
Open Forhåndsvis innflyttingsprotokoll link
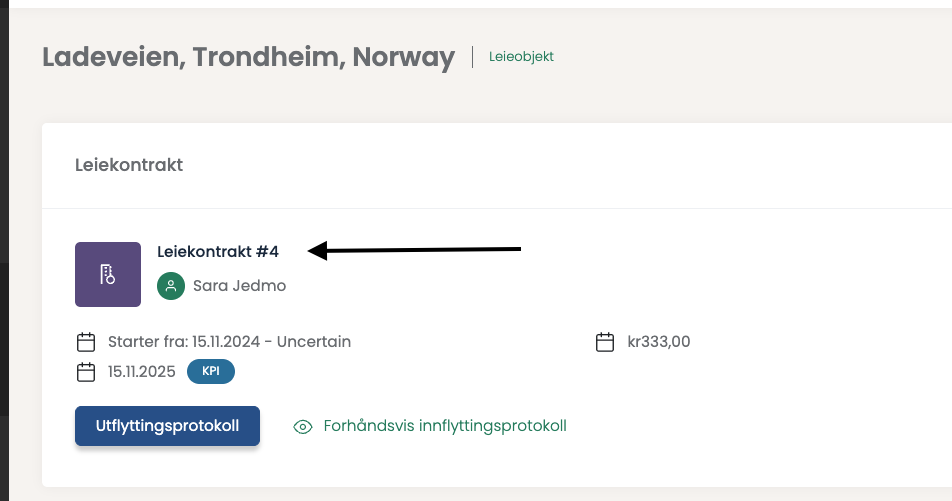[x=445, y=426]
